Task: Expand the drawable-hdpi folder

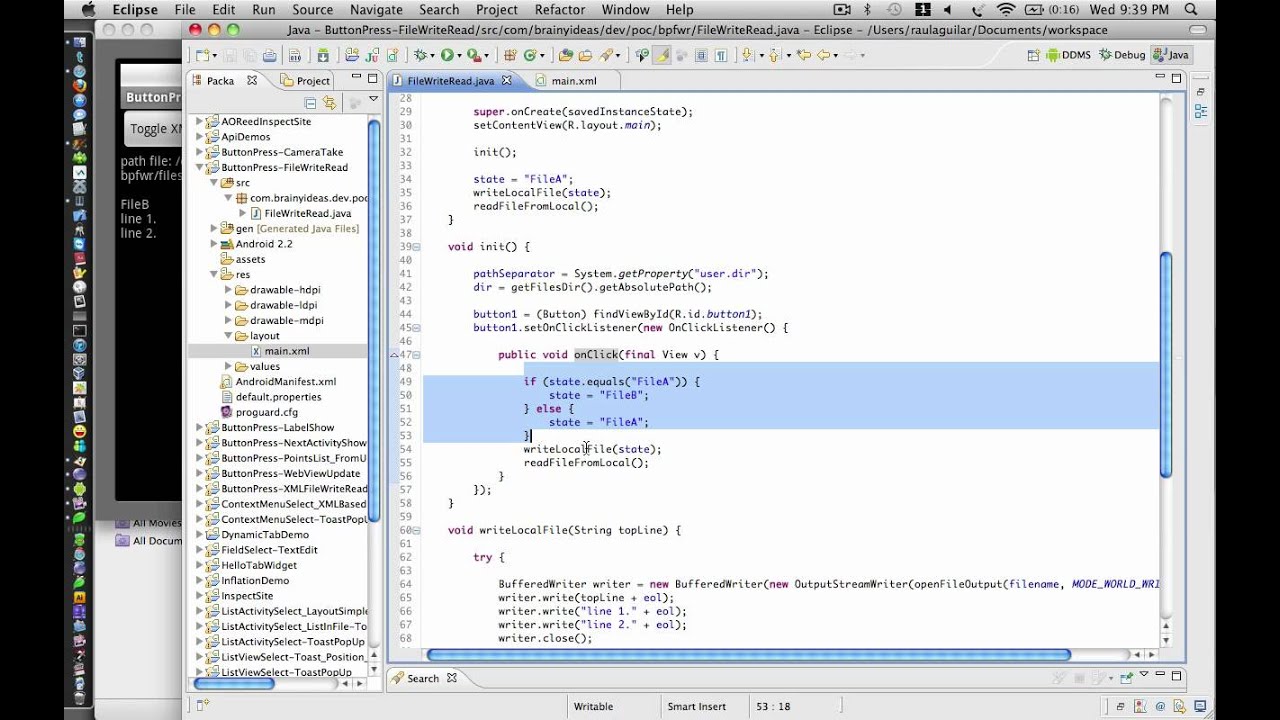Action: pos(228,290)
